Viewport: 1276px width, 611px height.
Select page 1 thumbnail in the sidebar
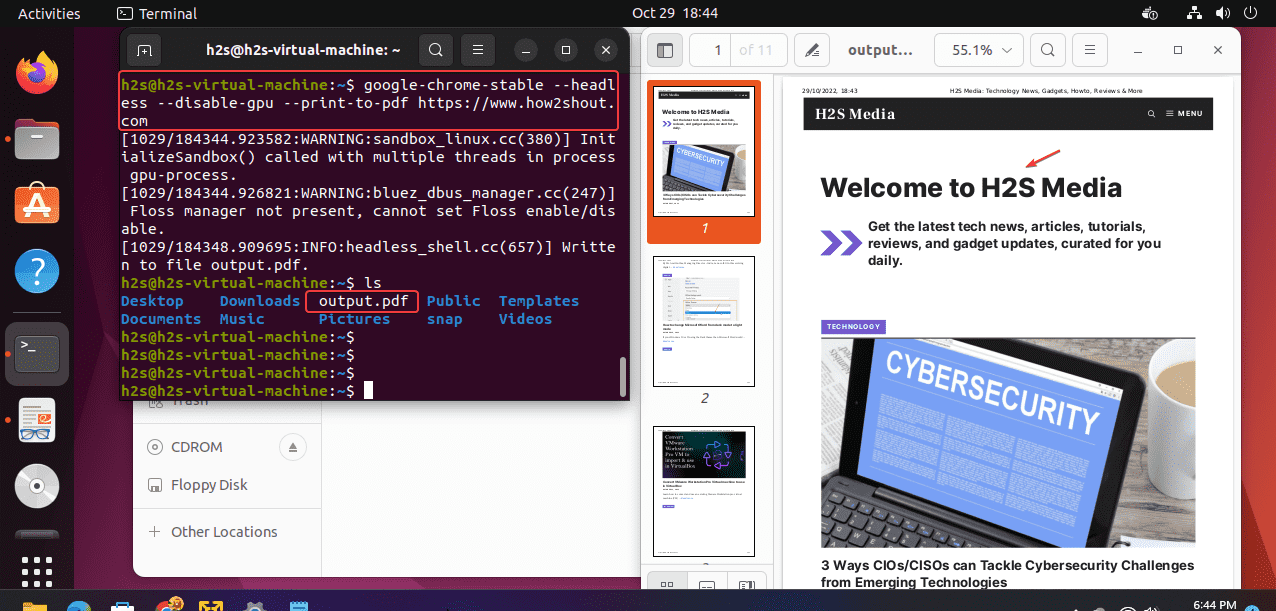(x=704, y=150)
